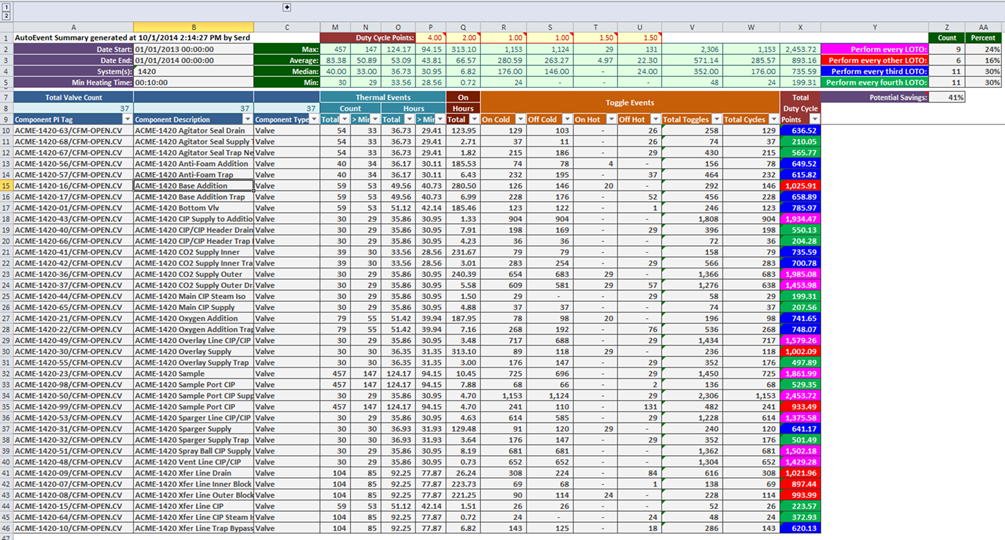Screen dimensions: 1005x540
Task: Select row 46 header
Action: (6, 528)
